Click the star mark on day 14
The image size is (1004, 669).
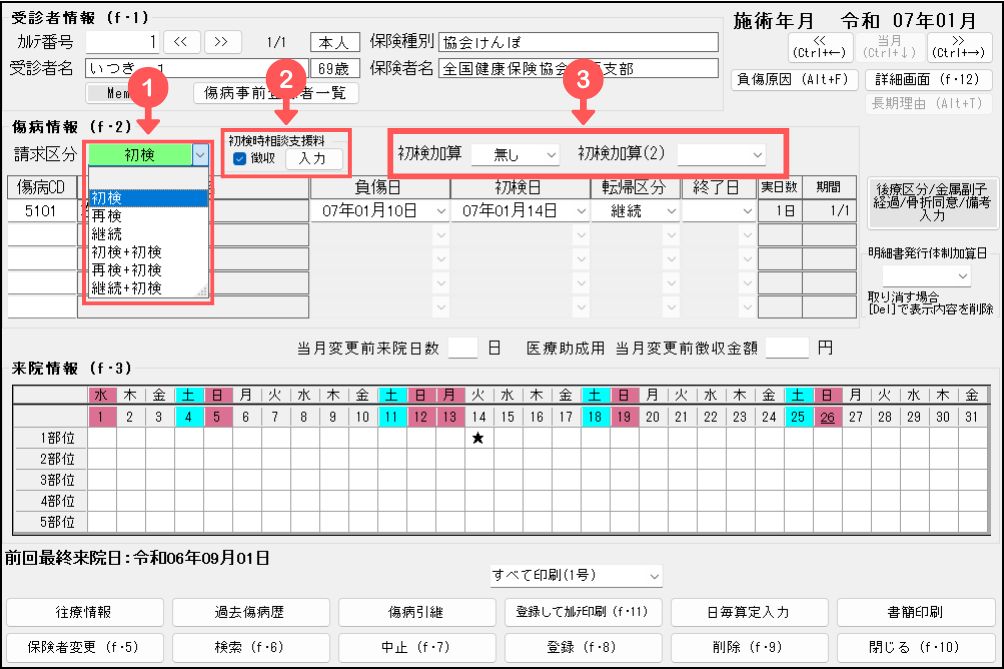point(478,437)
